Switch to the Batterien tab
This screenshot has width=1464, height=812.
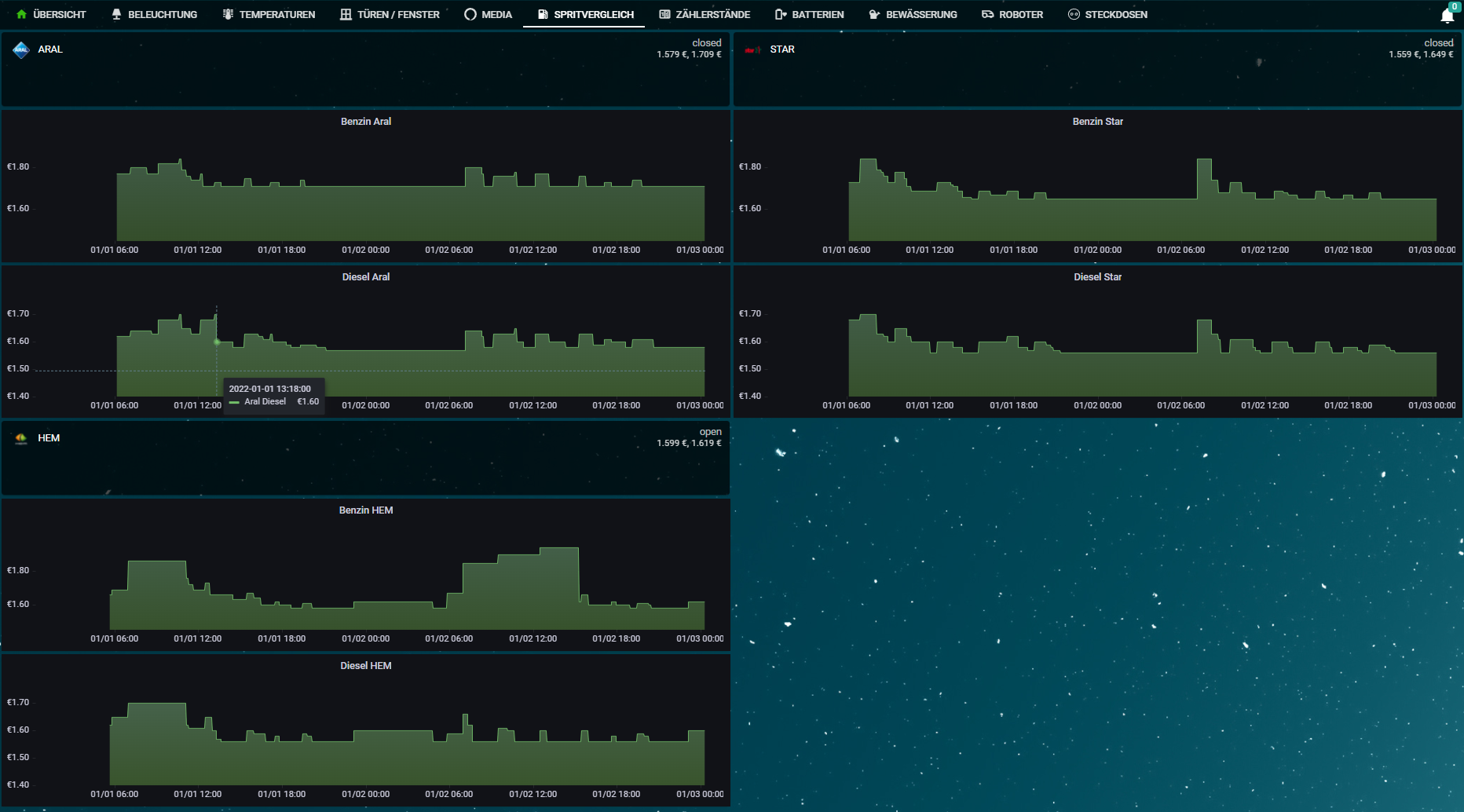point(809,14)
